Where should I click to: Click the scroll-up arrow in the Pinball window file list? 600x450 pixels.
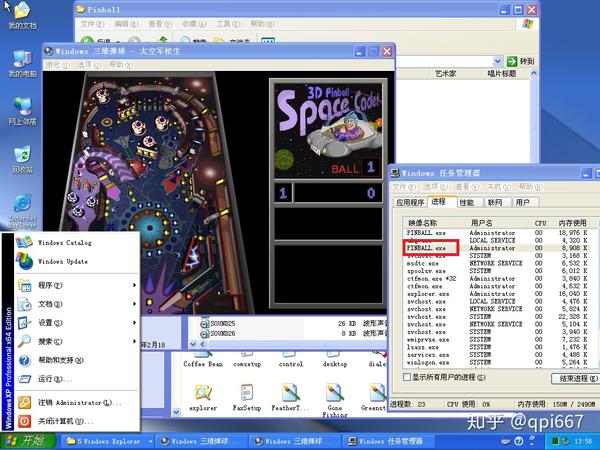pos(533,73)
